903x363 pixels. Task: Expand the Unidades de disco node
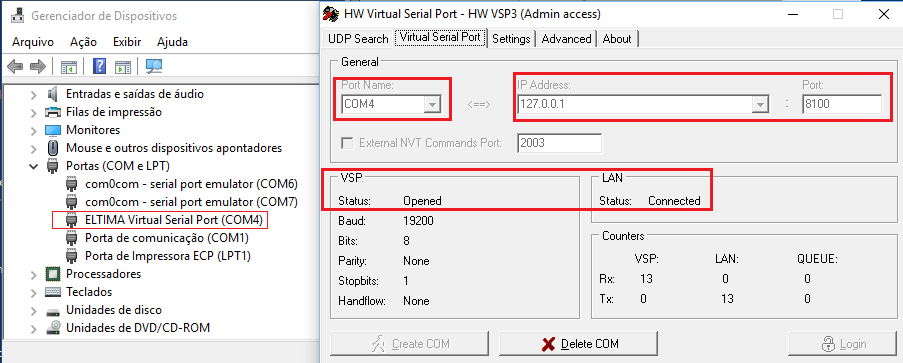[x=33, y=310]
